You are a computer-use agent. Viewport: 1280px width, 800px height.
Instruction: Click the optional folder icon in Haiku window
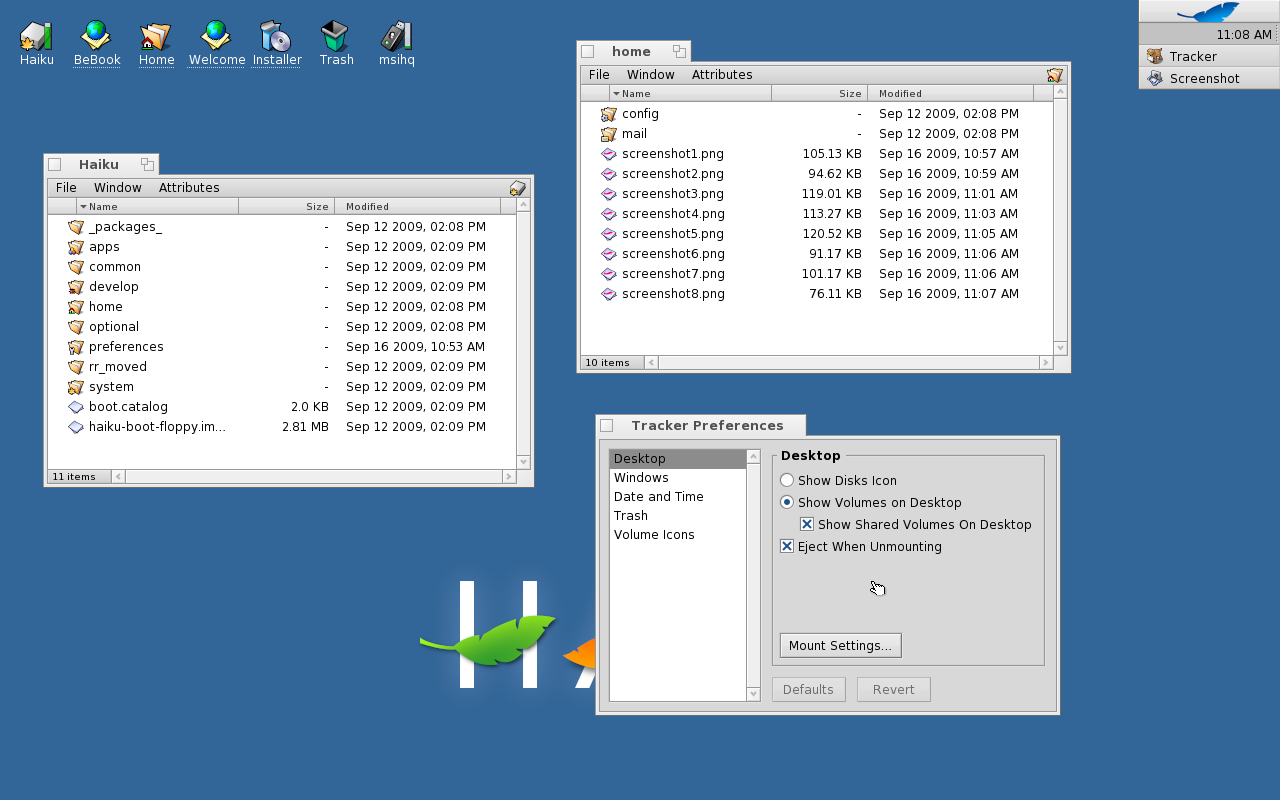point(76,327)
